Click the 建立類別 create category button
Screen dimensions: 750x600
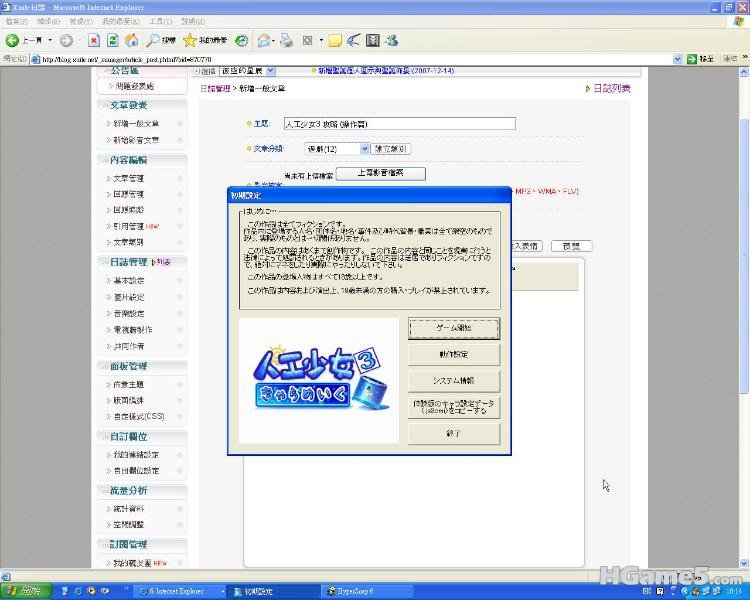391,149
